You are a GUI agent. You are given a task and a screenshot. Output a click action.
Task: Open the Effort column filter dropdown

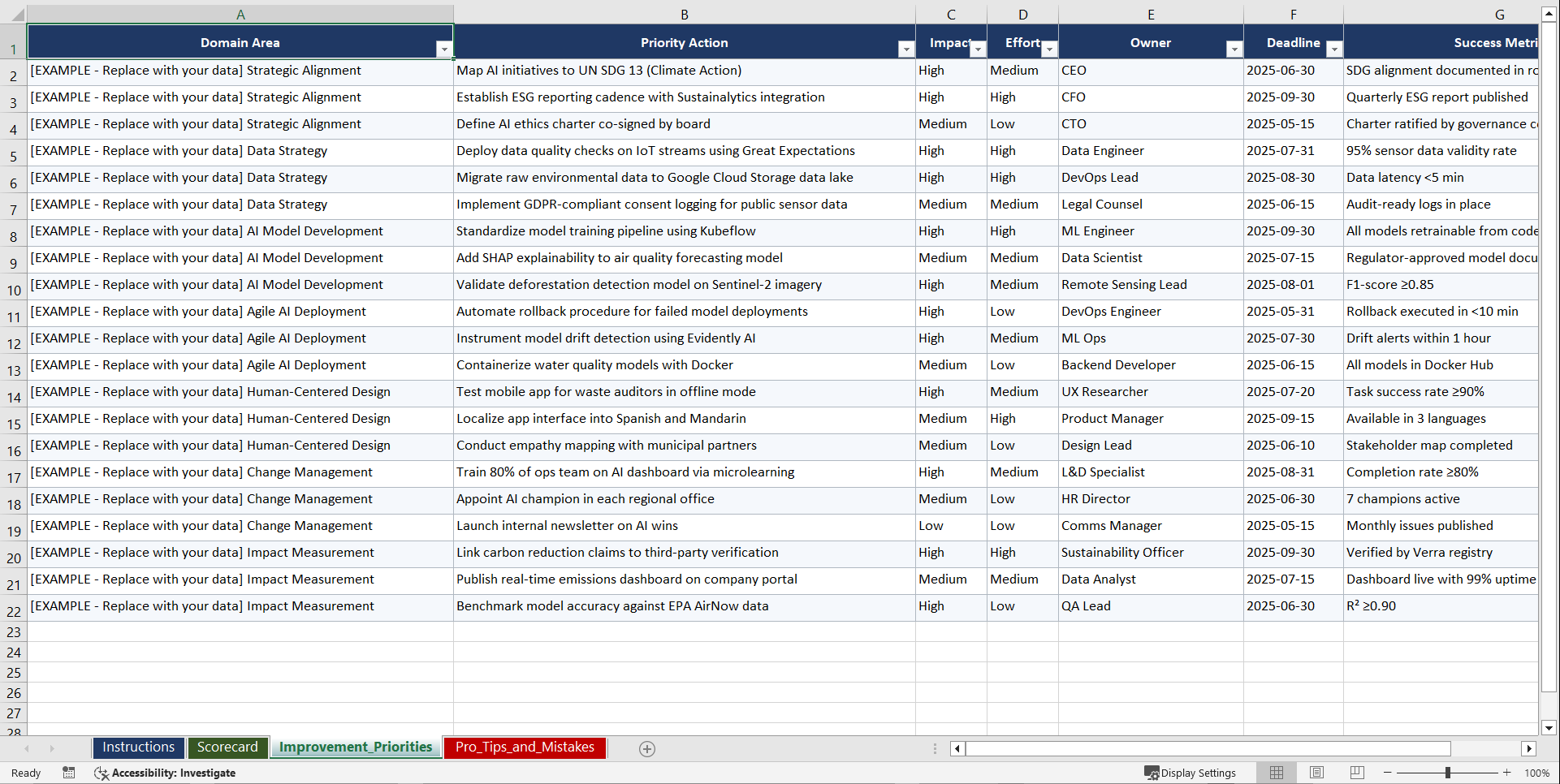tap(1051, 50)
